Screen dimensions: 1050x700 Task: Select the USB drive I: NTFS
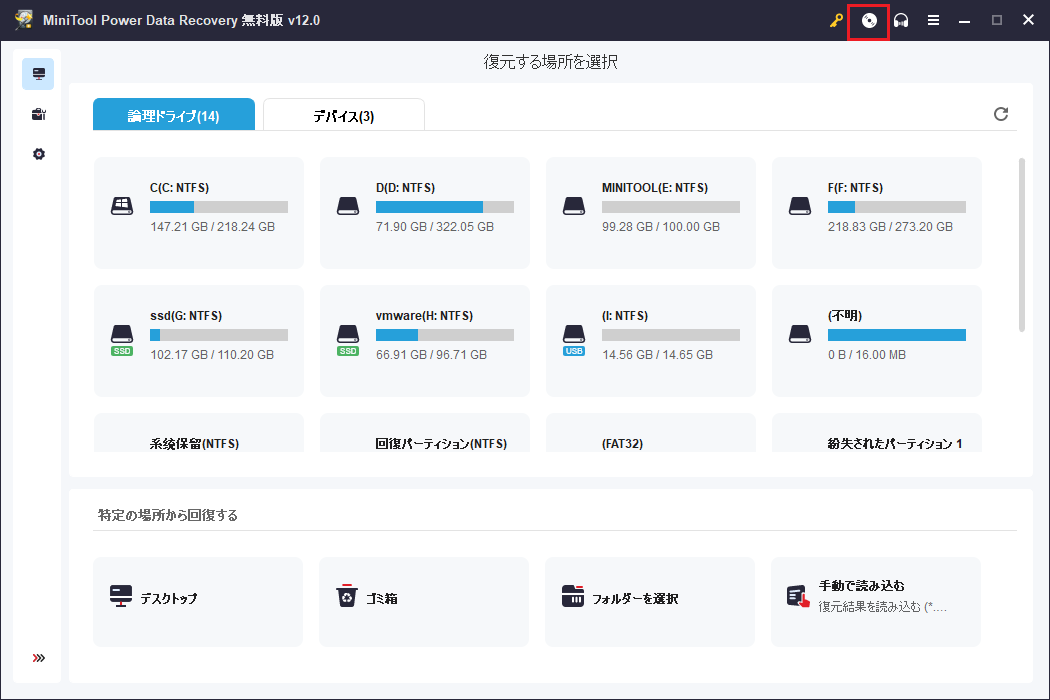point(651,340)
